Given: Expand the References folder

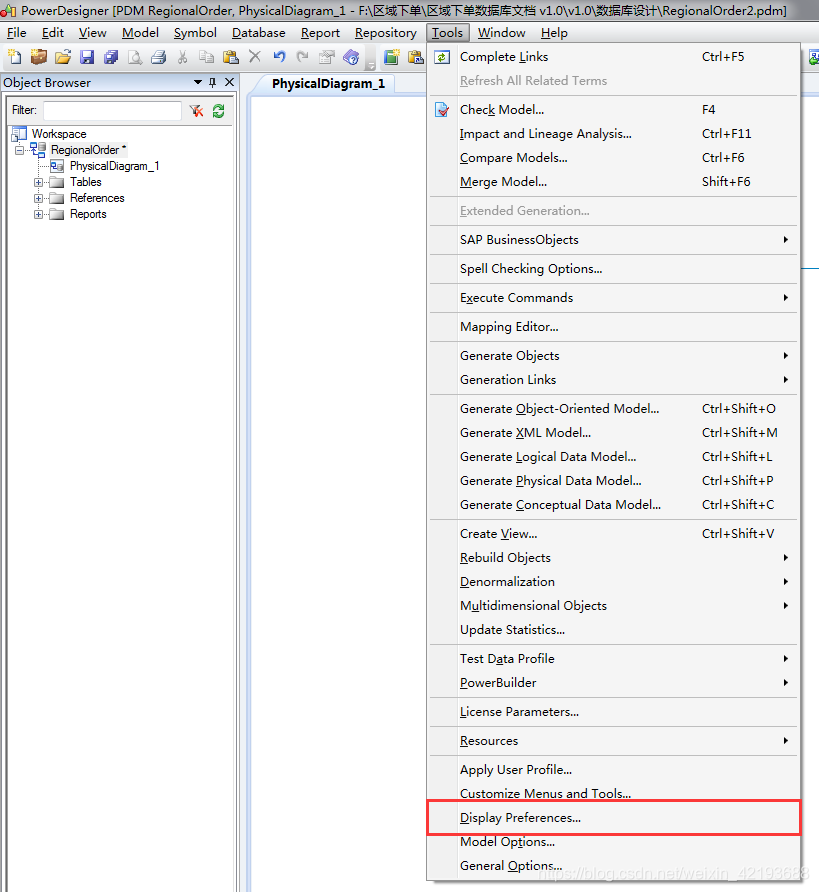Looking at the screenshot, I should point(38,199).
